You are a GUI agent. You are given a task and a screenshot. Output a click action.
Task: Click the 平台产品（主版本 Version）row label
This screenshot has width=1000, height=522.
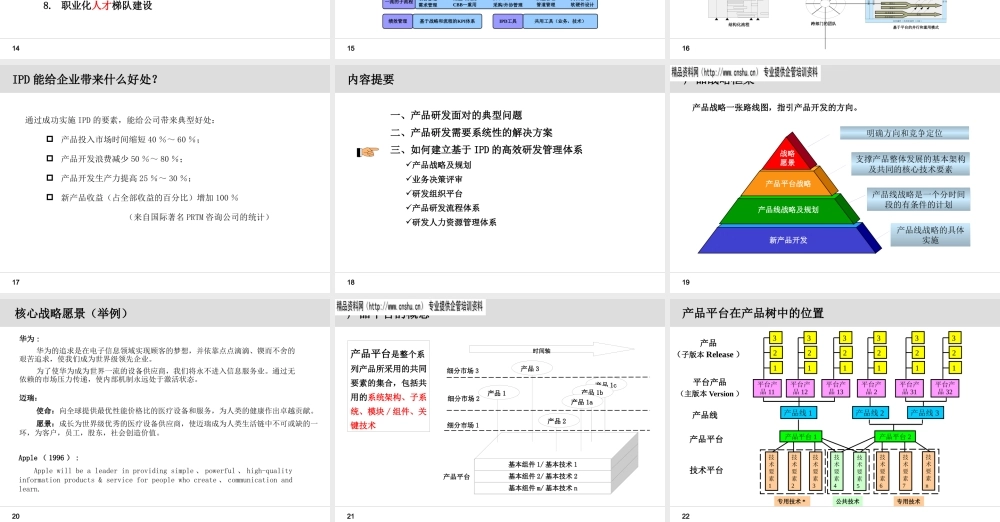point(710,388)
